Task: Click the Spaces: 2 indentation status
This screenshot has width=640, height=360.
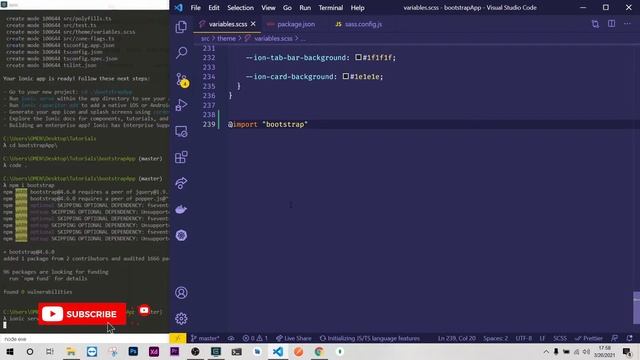Action: tap(496, 338)
